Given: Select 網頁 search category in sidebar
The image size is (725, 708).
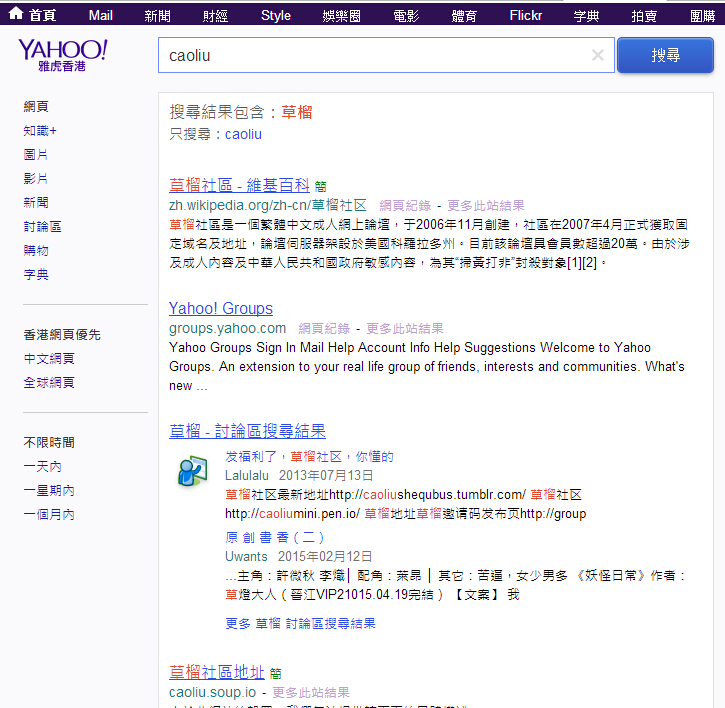Looking at the screenshot, I should click(x=36, y=106).
